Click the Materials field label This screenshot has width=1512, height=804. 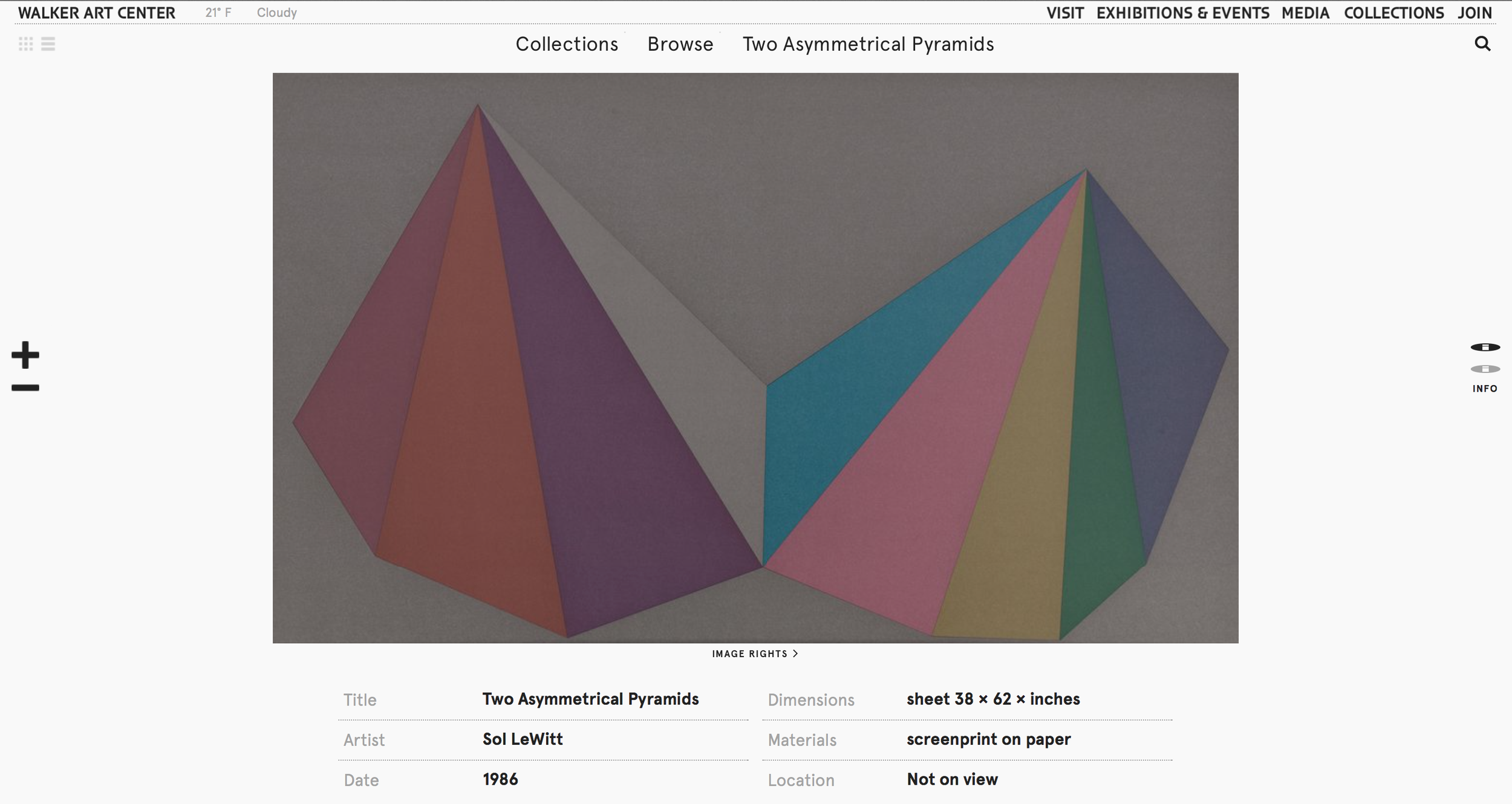pyautogui.click(x=802, y=740)
